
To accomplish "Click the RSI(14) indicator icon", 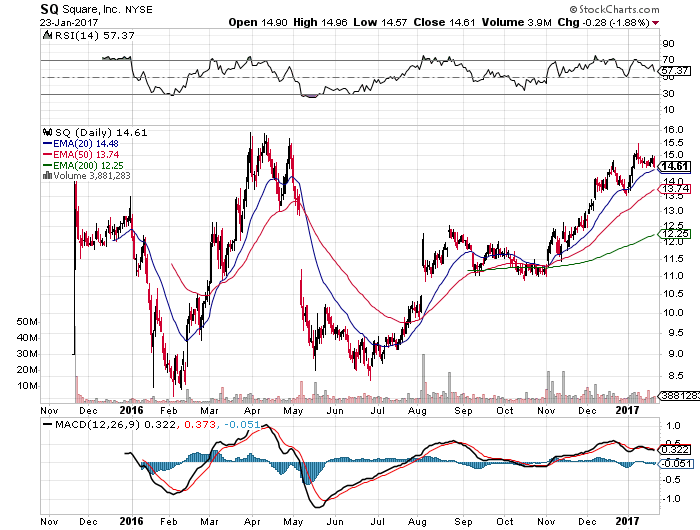I will (x=47, y=35).
